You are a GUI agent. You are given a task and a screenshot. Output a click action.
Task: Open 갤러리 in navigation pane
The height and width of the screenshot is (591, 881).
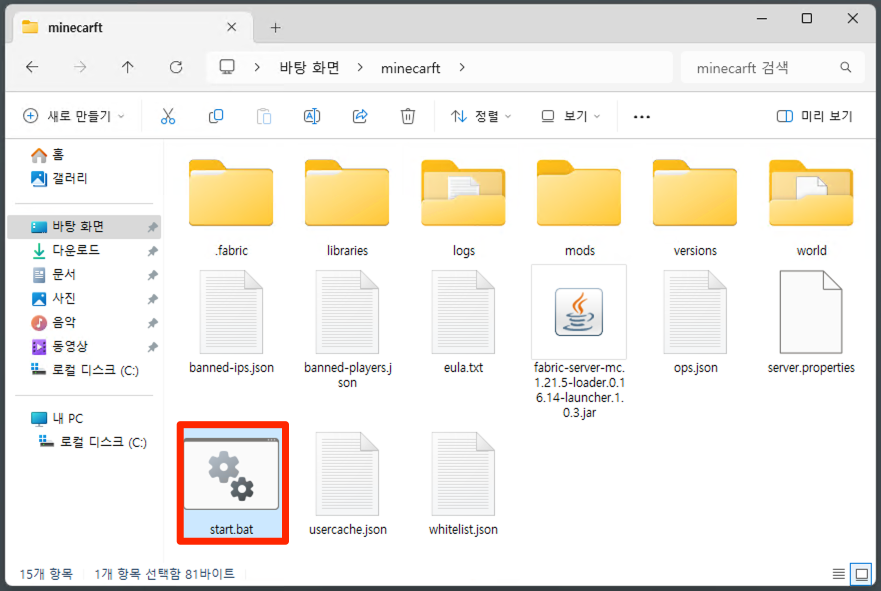[59, 179]
